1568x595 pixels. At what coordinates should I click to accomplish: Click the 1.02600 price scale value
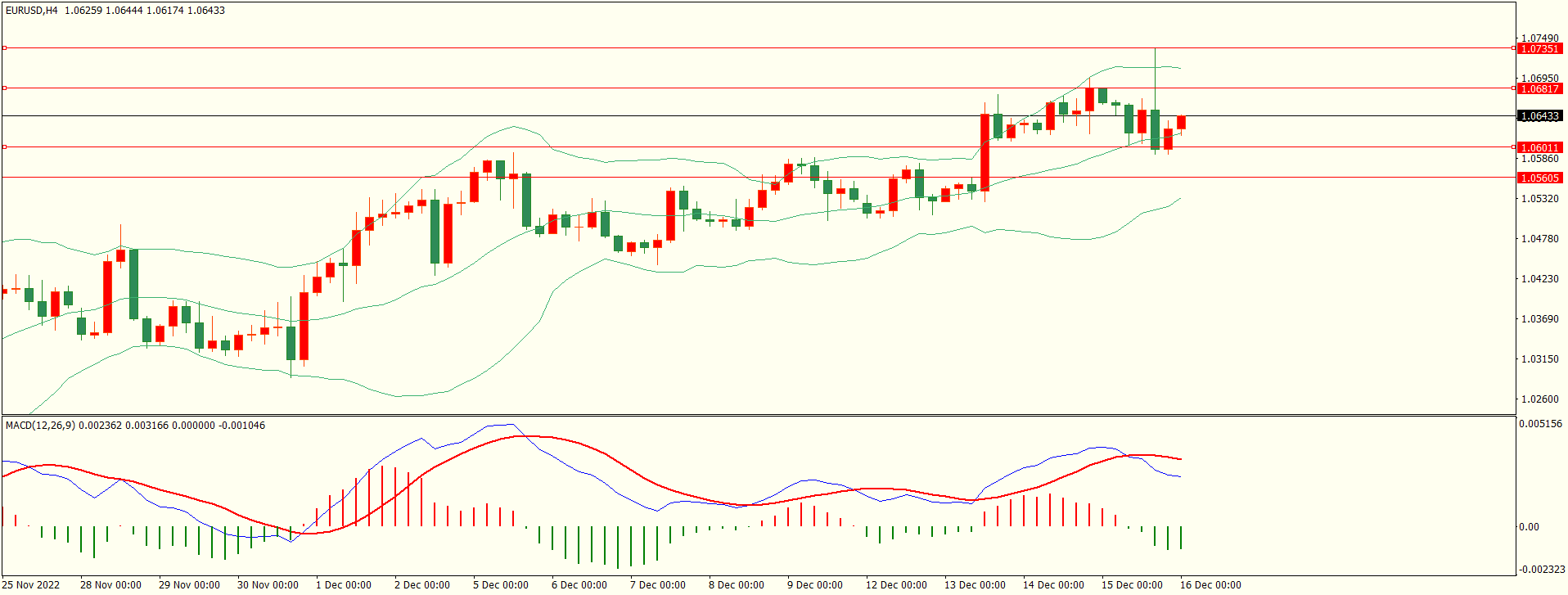[x=1539, y=399]
